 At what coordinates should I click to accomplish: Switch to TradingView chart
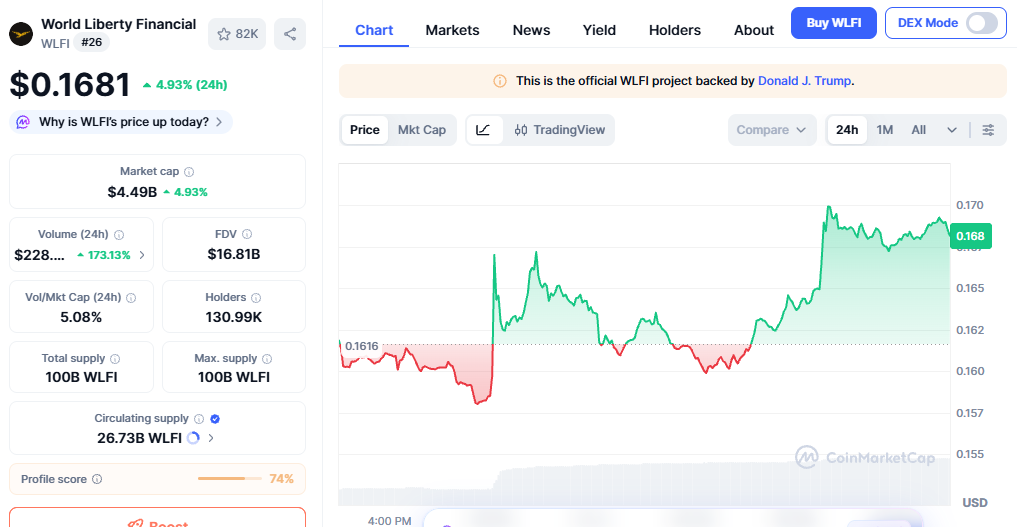pyautogui.click(x=559, y=130)
